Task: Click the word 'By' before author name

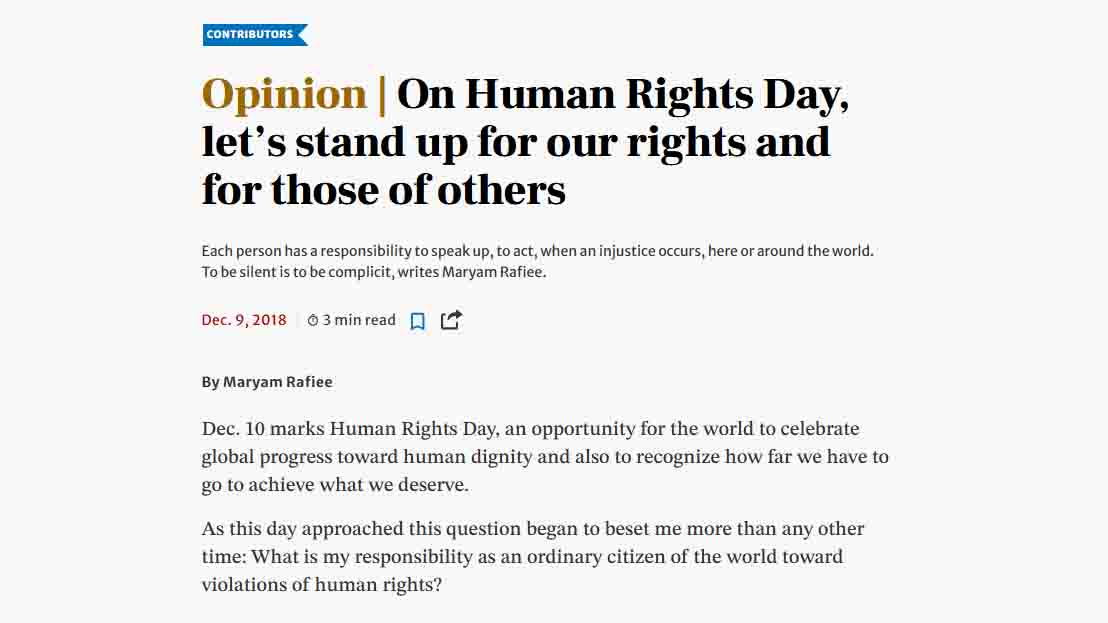Action: (x=211, y=382)
